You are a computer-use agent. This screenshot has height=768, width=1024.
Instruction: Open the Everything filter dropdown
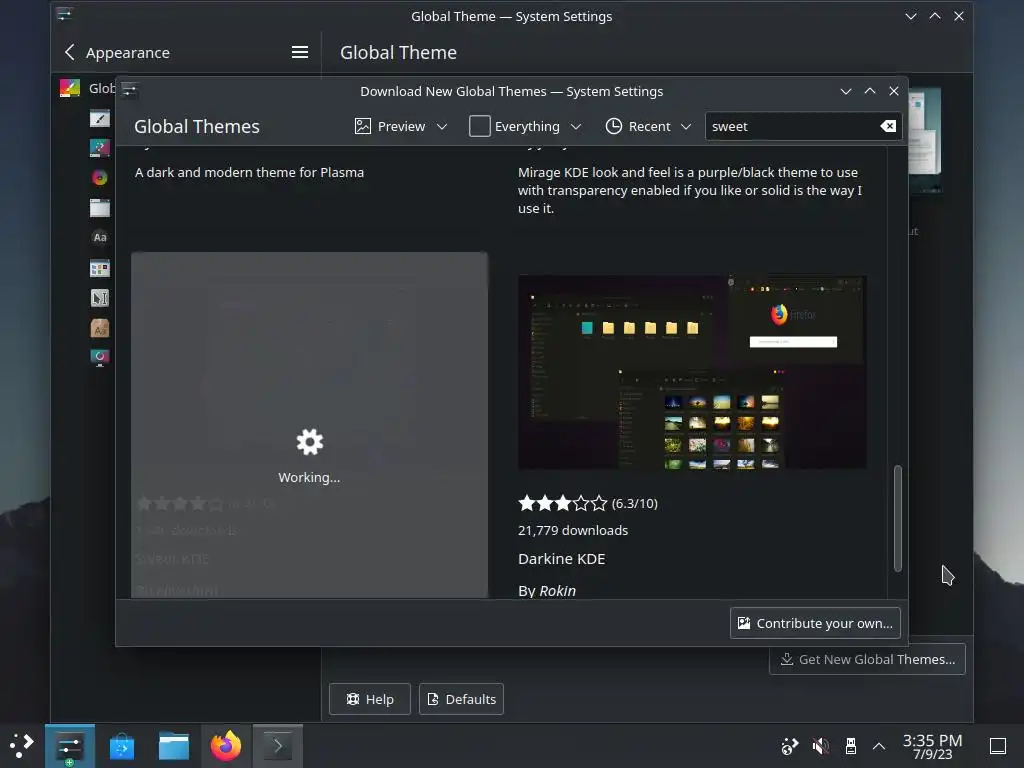(525, 126)
